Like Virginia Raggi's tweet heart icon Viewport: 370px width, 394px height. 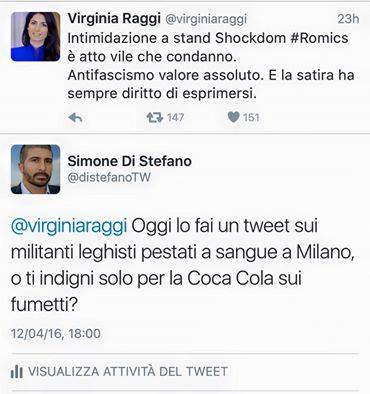coord(233,117)
